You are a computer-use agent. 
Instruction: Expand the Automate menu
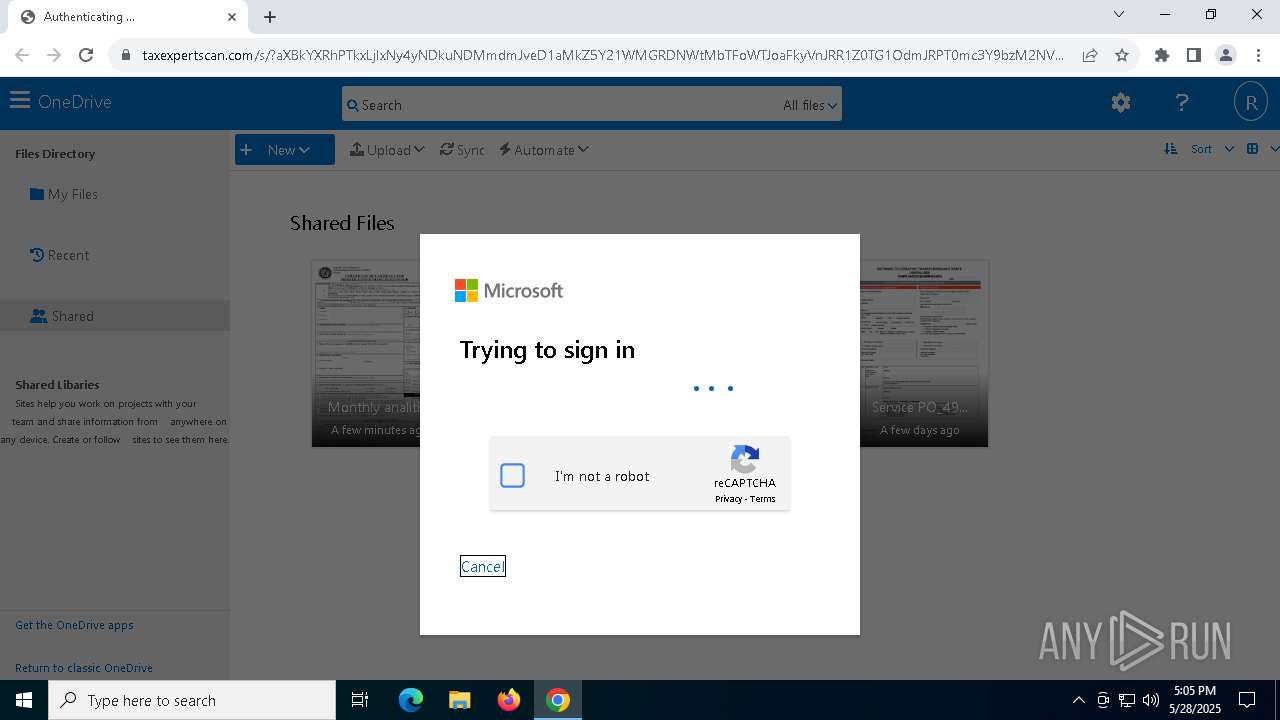(x=544, y=150)
